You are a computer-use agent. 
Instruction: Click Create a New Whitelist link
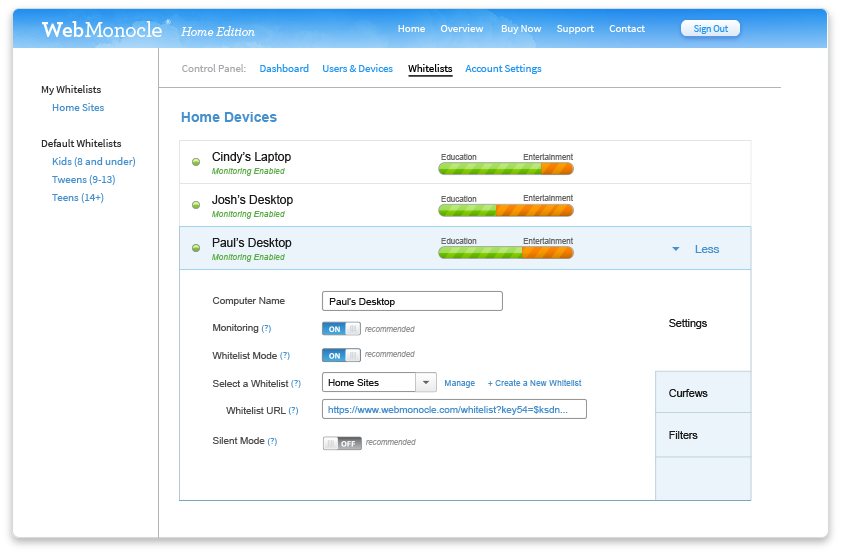pos(534,383)
